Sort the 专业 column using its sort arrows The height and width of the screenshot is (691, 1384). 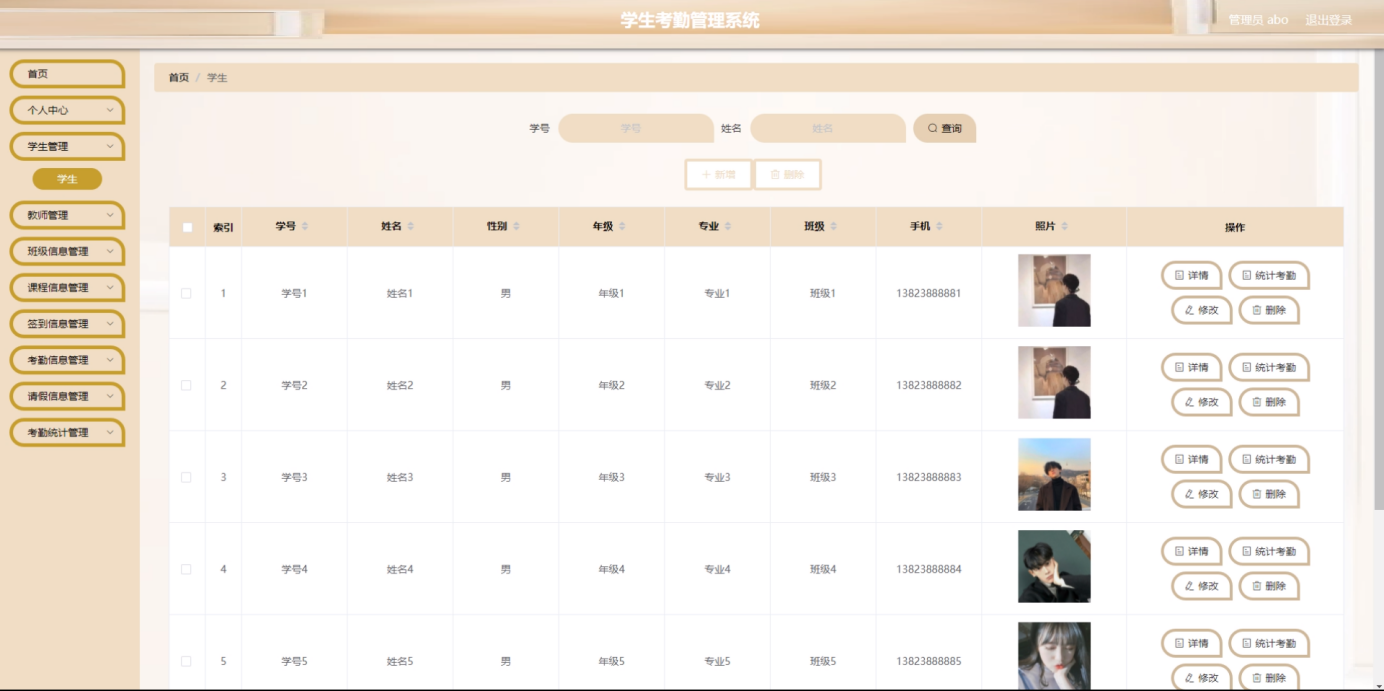point(728,227)
